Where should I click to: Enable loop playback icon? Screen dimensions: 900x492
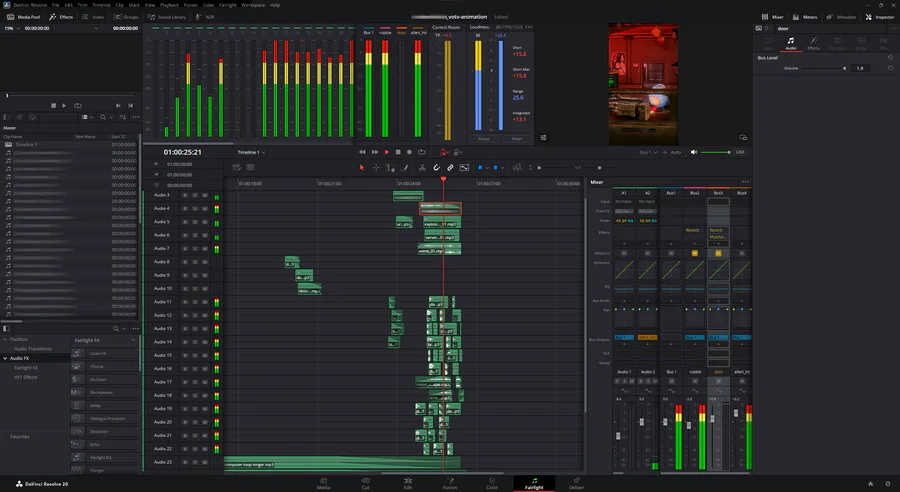pos(422,152)
